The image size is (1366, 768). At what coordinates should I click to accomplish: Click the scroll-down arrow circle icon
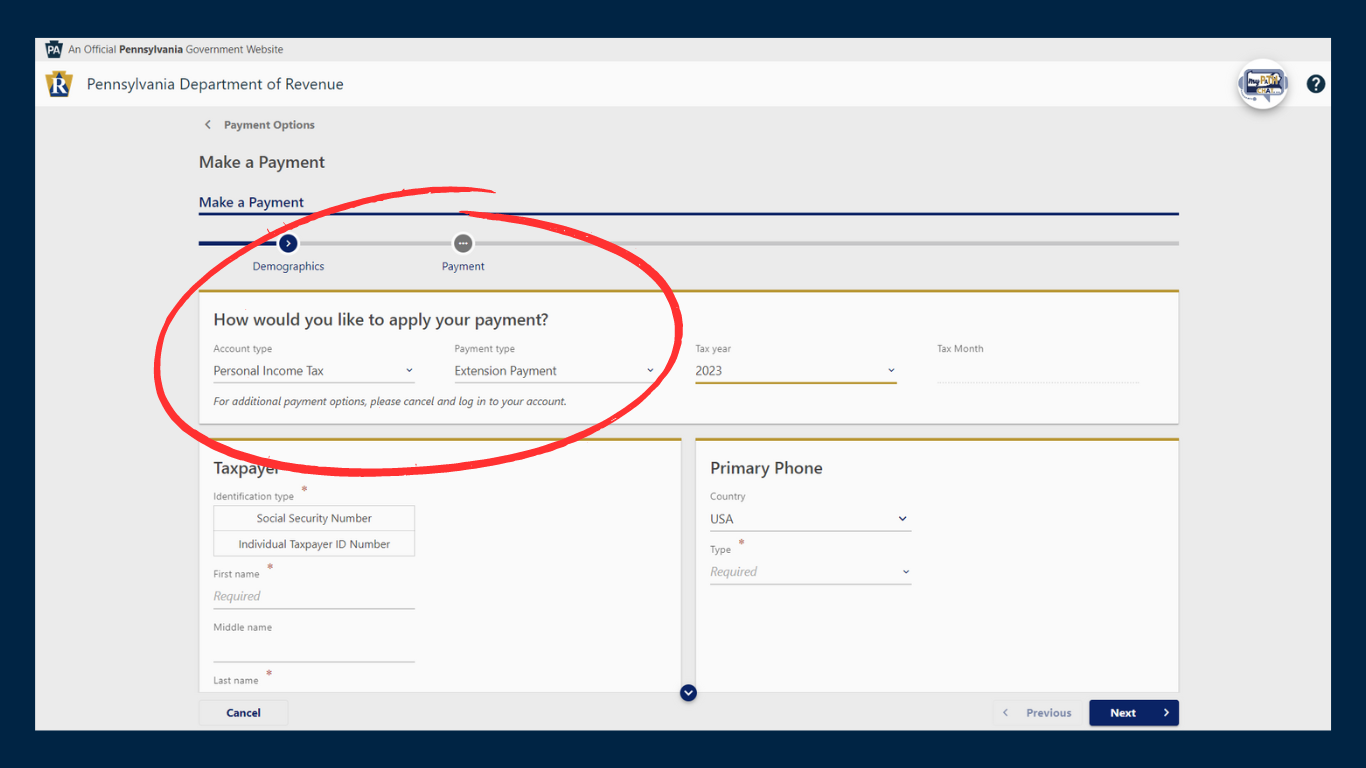click(688, 693)
